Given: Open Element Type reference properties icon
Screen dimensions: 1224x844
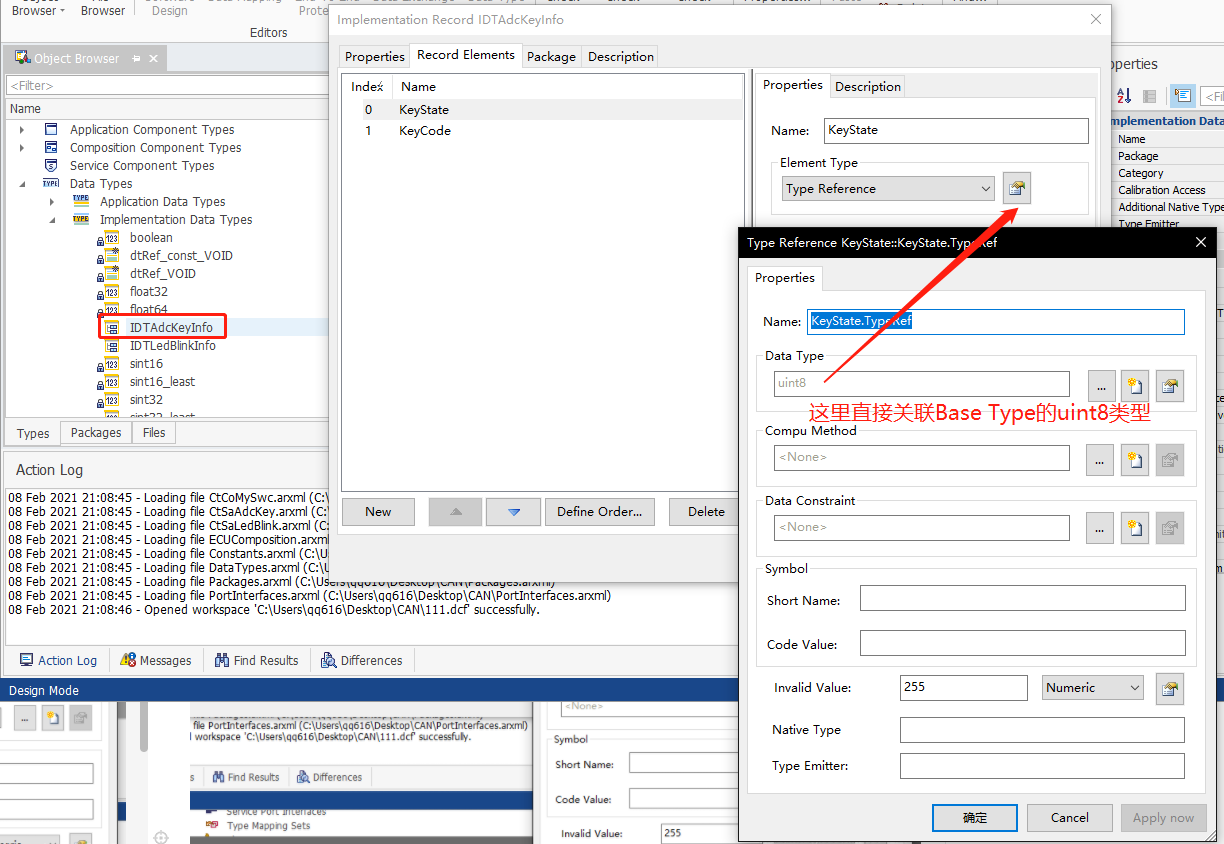Looking at the screenshot, I should (1017, 188).
